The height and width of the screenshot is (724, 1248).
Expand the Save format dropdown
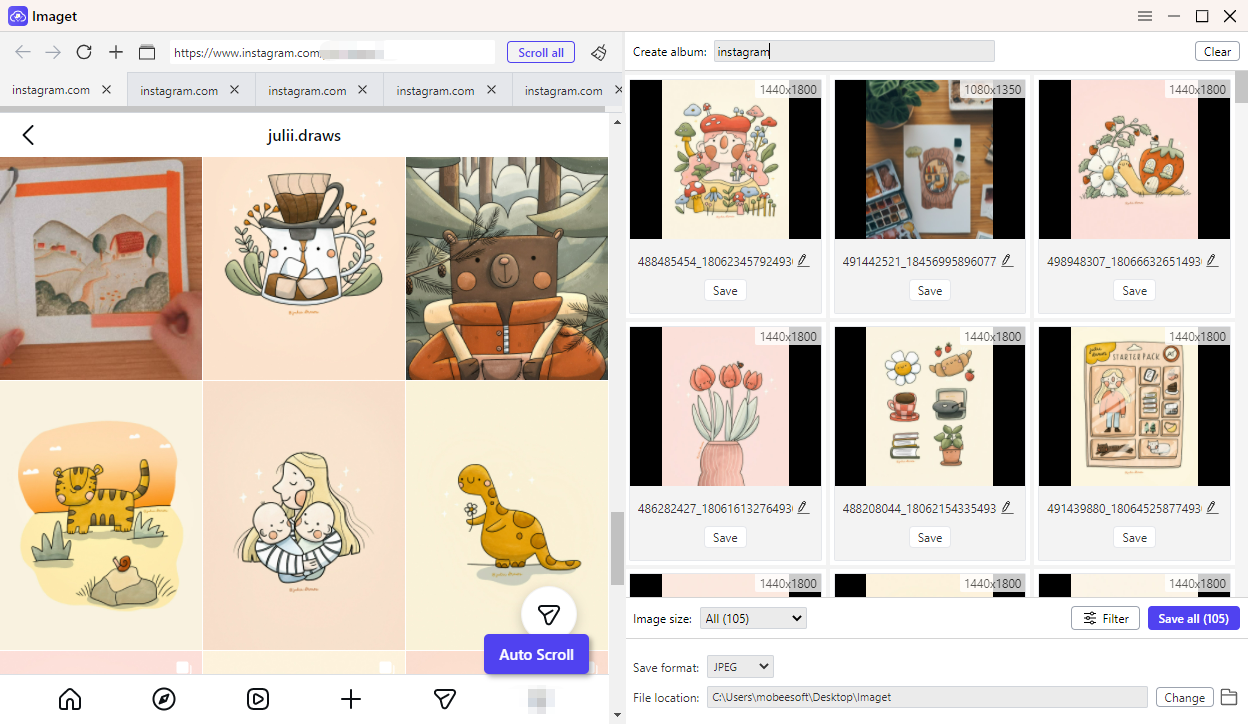coord(740,667)
